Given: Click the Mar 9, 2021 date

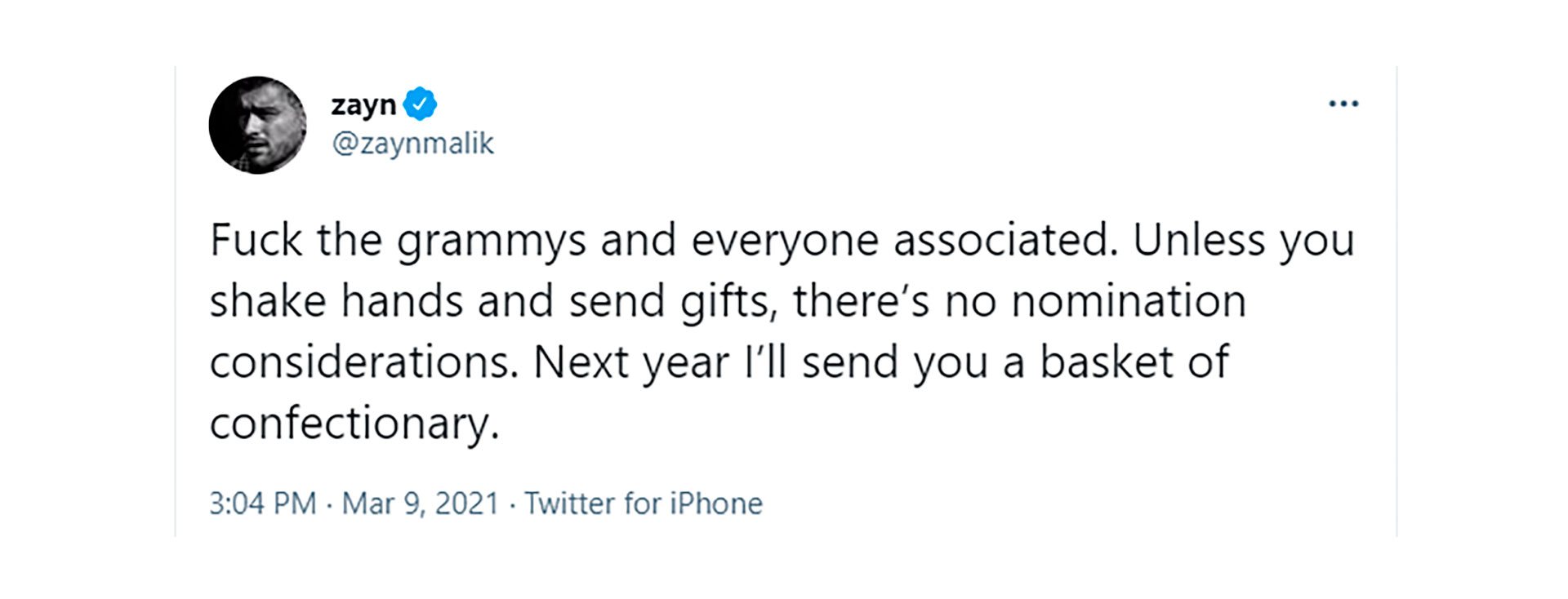Looking at the screenshot, I should (x=420, y=504).
